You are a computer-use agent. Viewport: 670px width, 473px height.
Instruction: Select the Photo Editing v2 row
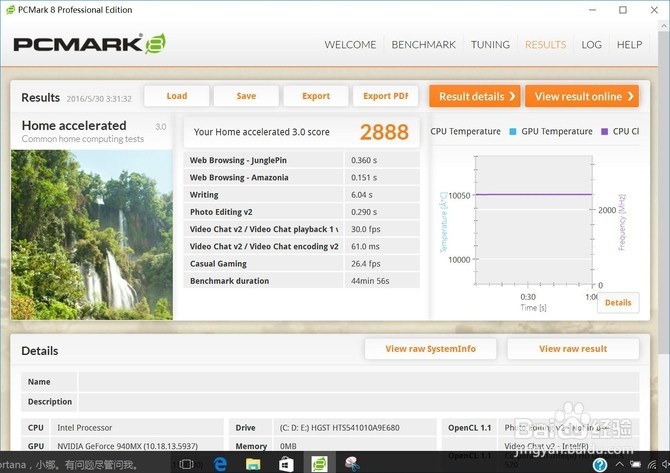[x=302, y=212]
